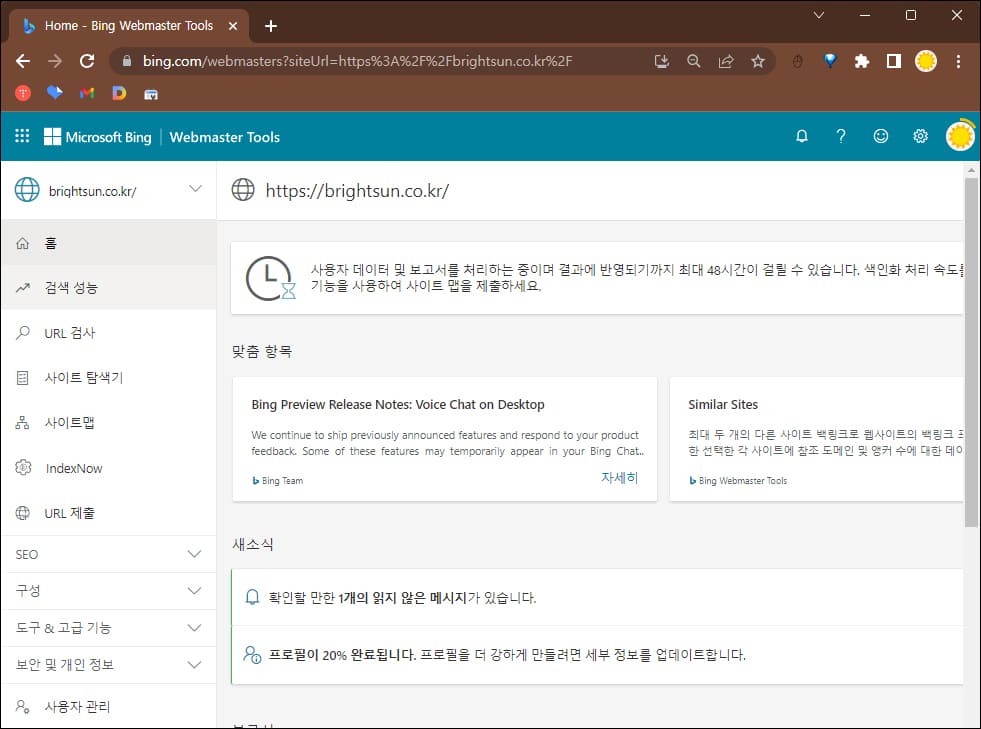Screen dimensions: 981x729
Task: Open URL 제출 in the sidebar
Action: pyautogui.click(x=109, y=513)
